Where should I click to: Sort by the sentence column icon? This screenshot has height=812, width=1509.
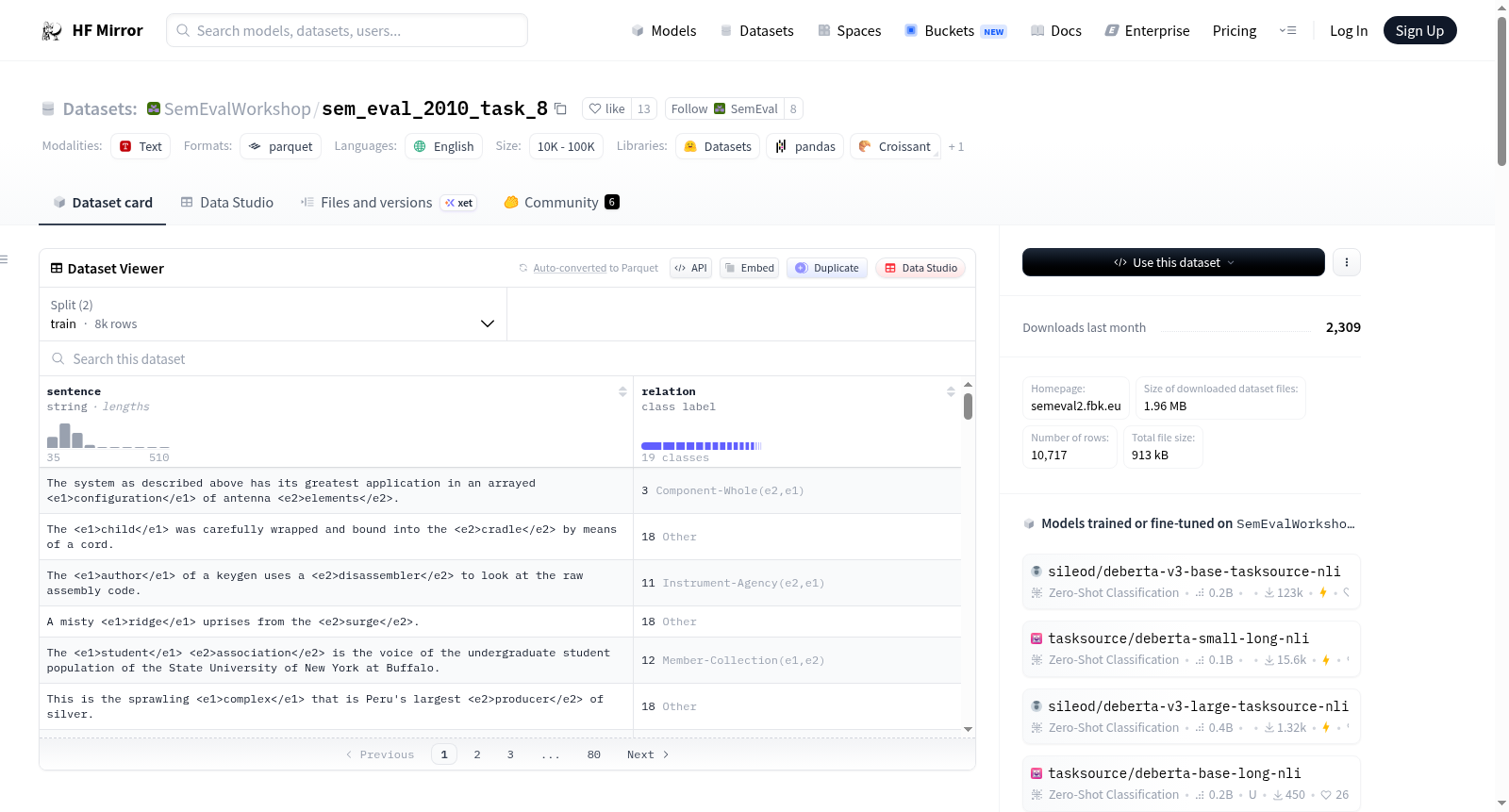click(x=622, y=391)
